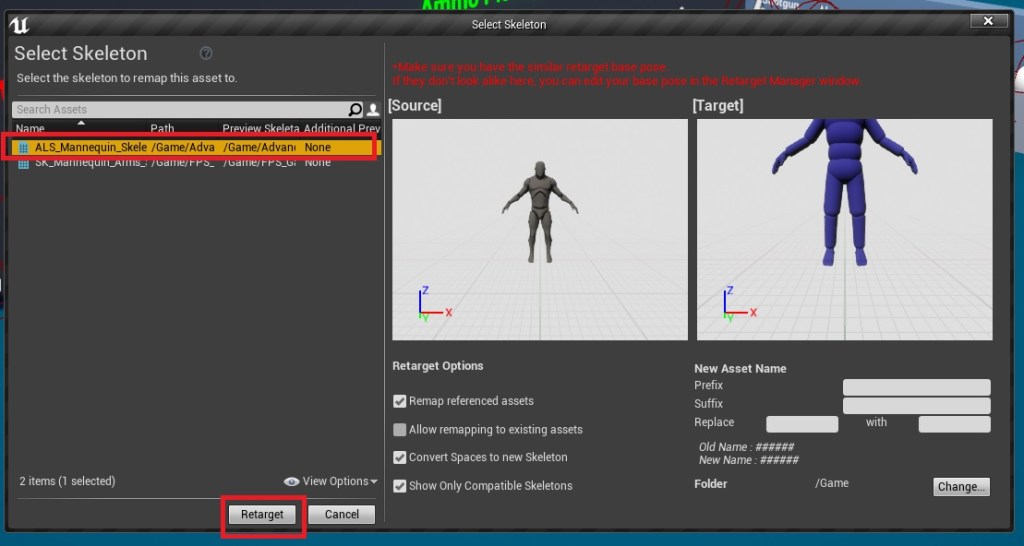Click the user filter icon beside search
1024x546 pixels.
373,110
